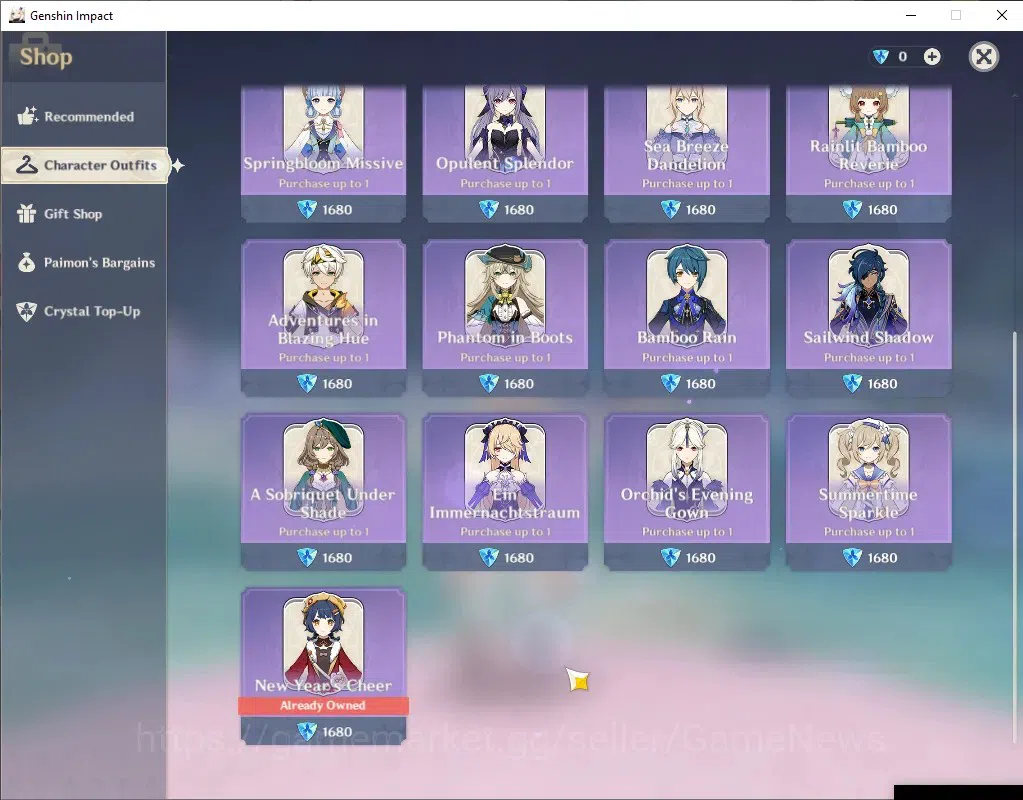Click the 1680 price under Opulent Splendor

[519, 209]
